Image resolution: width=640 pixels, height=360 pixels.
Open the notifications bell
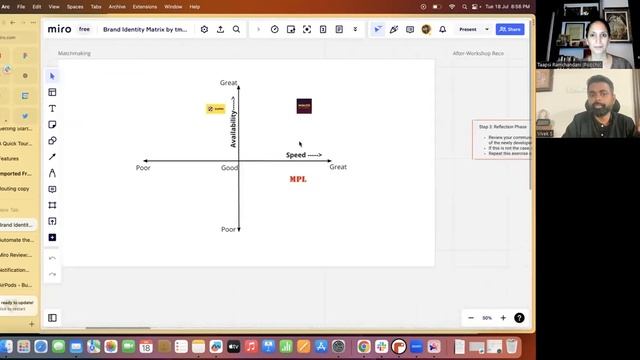[442, 29]
